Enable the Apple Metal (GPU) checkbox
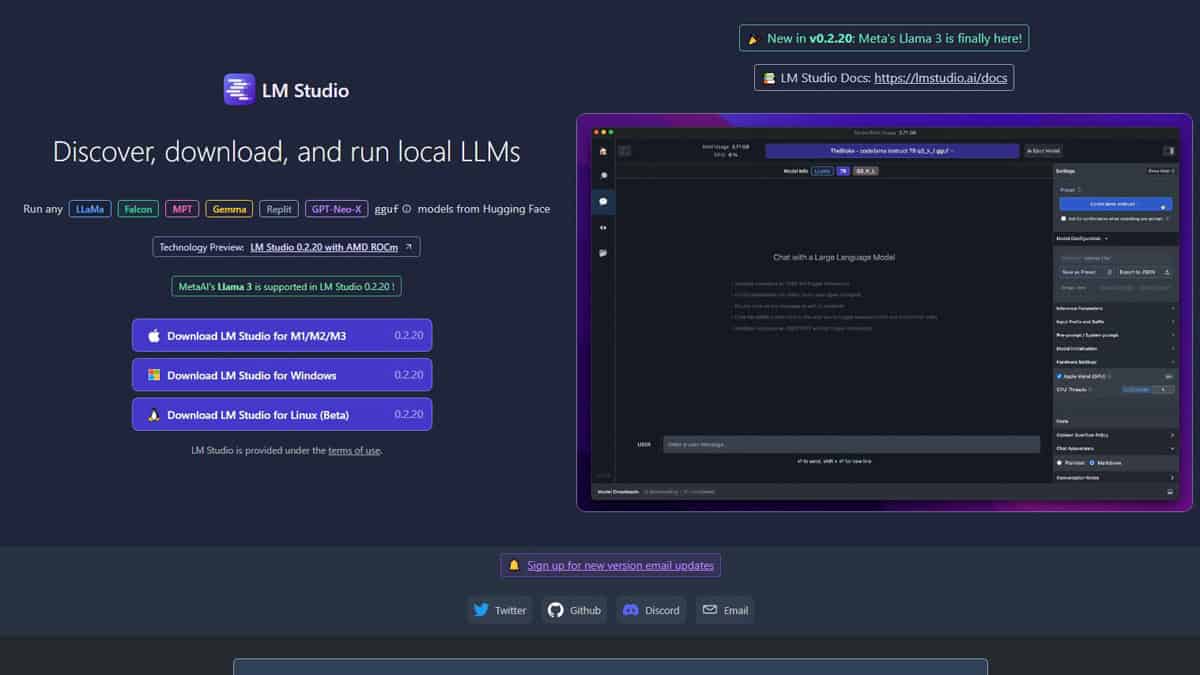Image resolution: width=1200 pixels, height=675 pixels. [1059, 376]
